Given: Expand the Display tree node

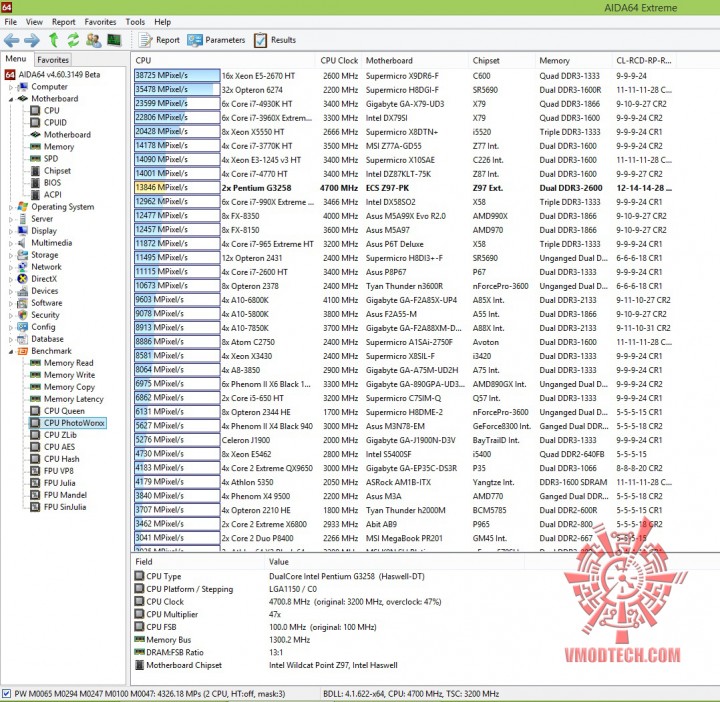Looking at the screenshot, I should [11, 231].
